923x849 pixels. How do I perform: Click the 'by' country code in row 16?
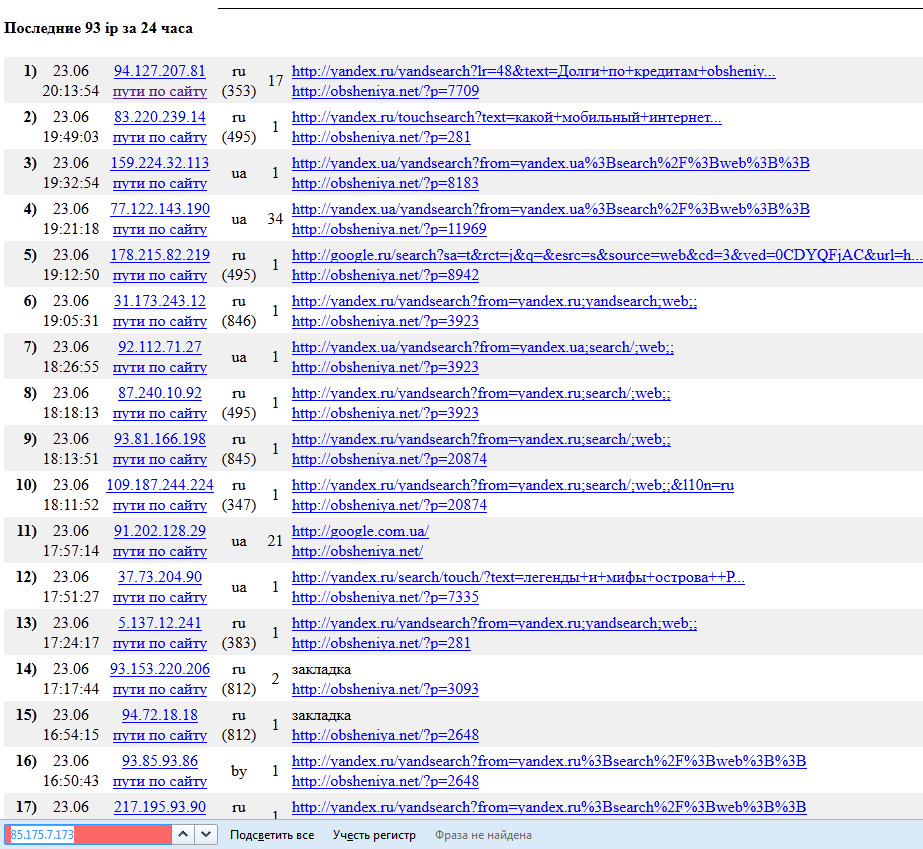(238, 771)
